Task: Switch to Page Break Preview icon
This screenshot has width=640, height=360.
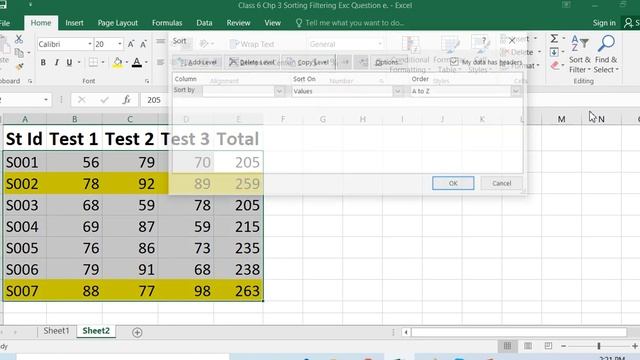Action: [x=548, y=346]
